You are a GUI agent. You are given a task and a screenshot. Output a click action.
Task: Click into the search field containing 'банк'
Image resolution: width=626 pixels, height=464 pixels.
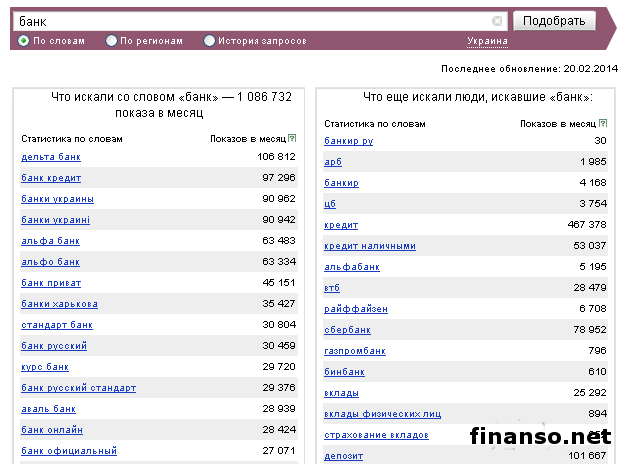click(x=250, y=21)
